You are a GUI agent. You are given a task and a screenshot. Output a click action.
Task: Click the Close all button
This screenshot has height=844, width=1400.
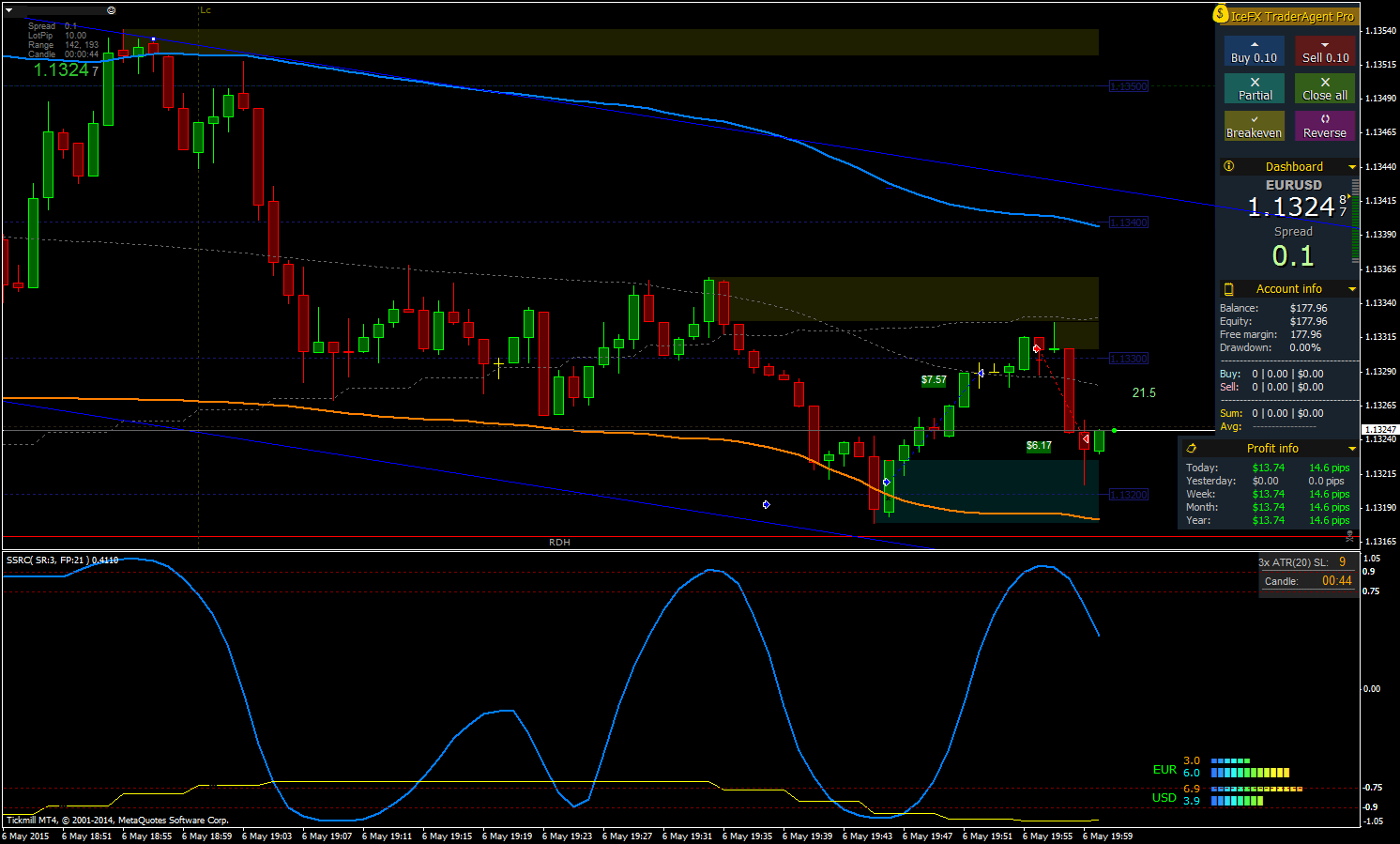[1325, 88]
